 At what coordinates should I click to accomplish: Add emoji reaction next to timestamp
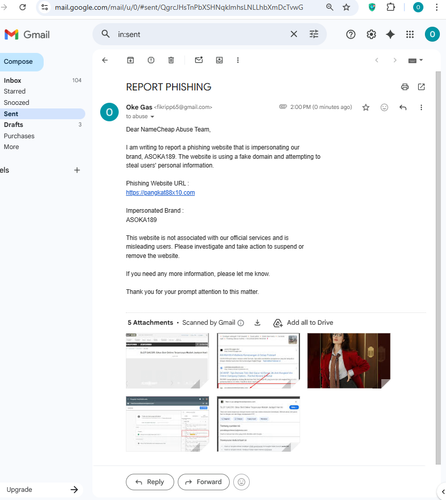(384, 107)
